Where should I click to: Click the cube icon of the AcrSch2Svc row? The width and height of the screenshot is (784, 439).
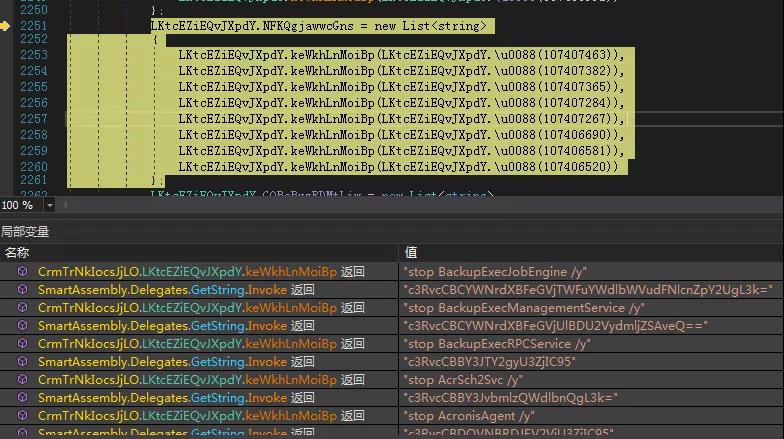click(x=22, y=380)
